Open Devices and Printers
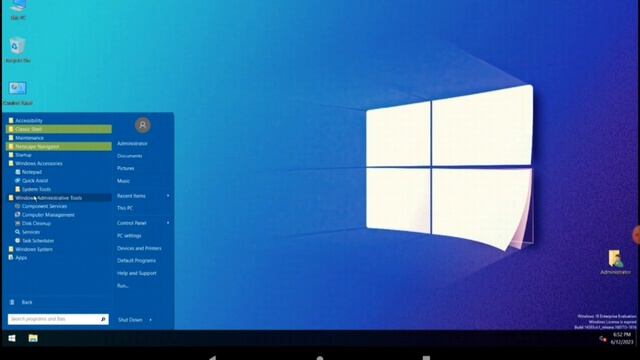This screenshot has width=640, height=360. click(x=139, y=248)
